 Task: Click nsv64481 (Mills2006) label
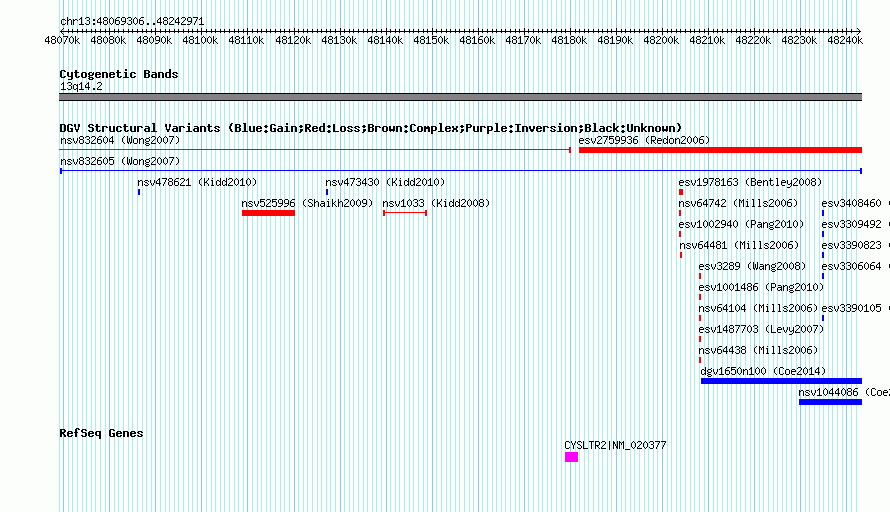point(739,245)
